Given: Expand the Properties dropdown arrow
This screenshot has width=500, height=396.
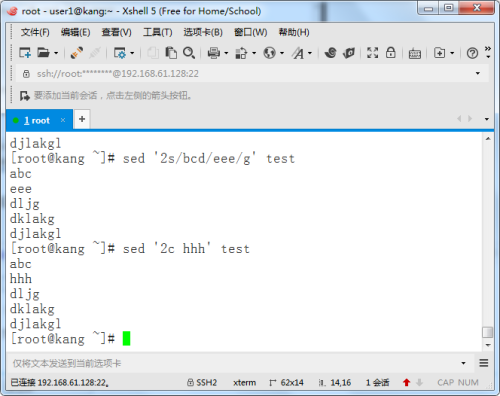Looking at the screenshot, I should pyautogui.click(x=132, y=53).
